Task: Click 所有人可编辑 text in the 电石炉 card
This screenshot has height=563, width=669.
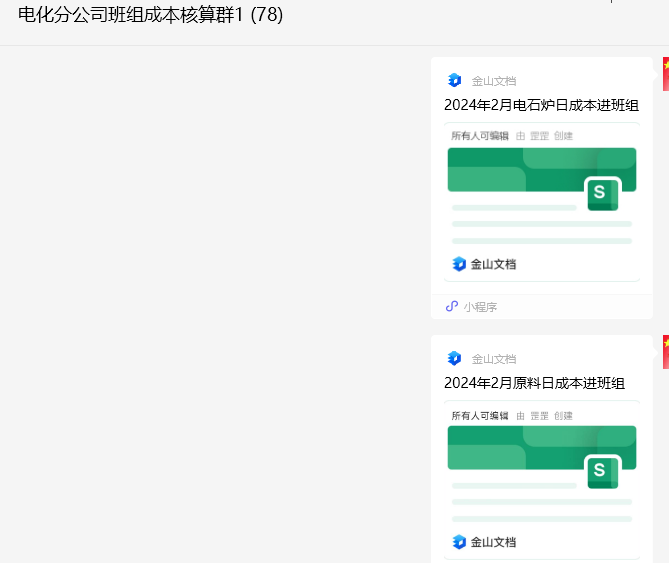Action: click(x=480, y=136)
